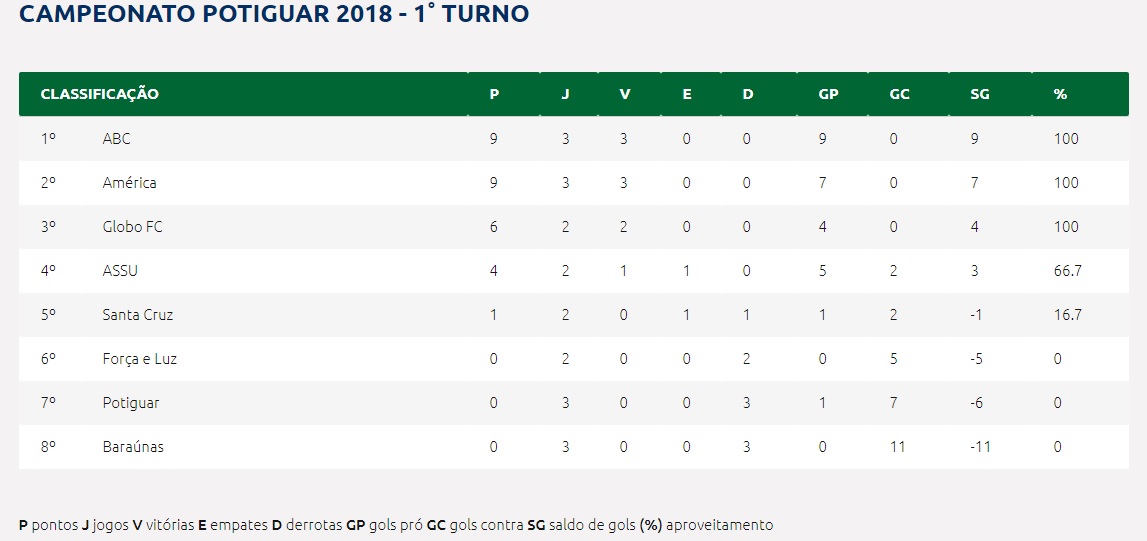The image size is (1147, 541).
Task: Click the J games column header
Action: tap(565, 94)
